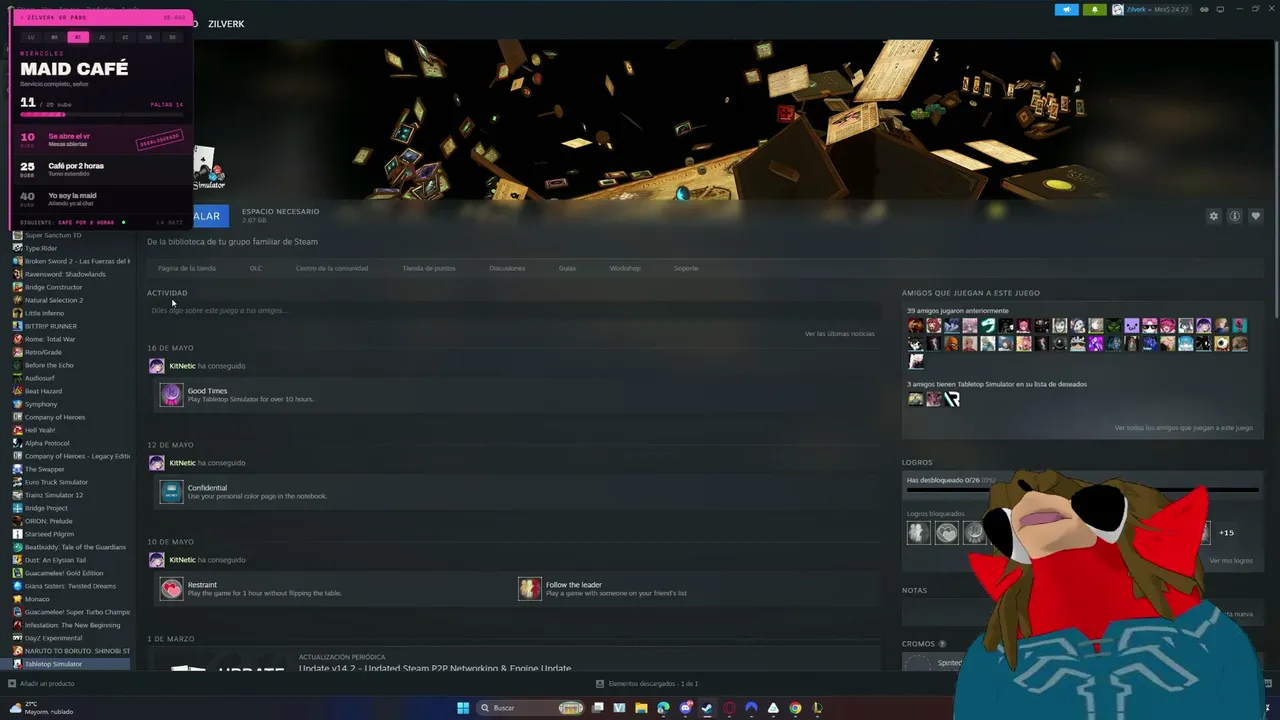The width and height of the screenshot is (1280, 720).
Task: Open the Página de la tienda tab
Action: click(x=187, y=268)
